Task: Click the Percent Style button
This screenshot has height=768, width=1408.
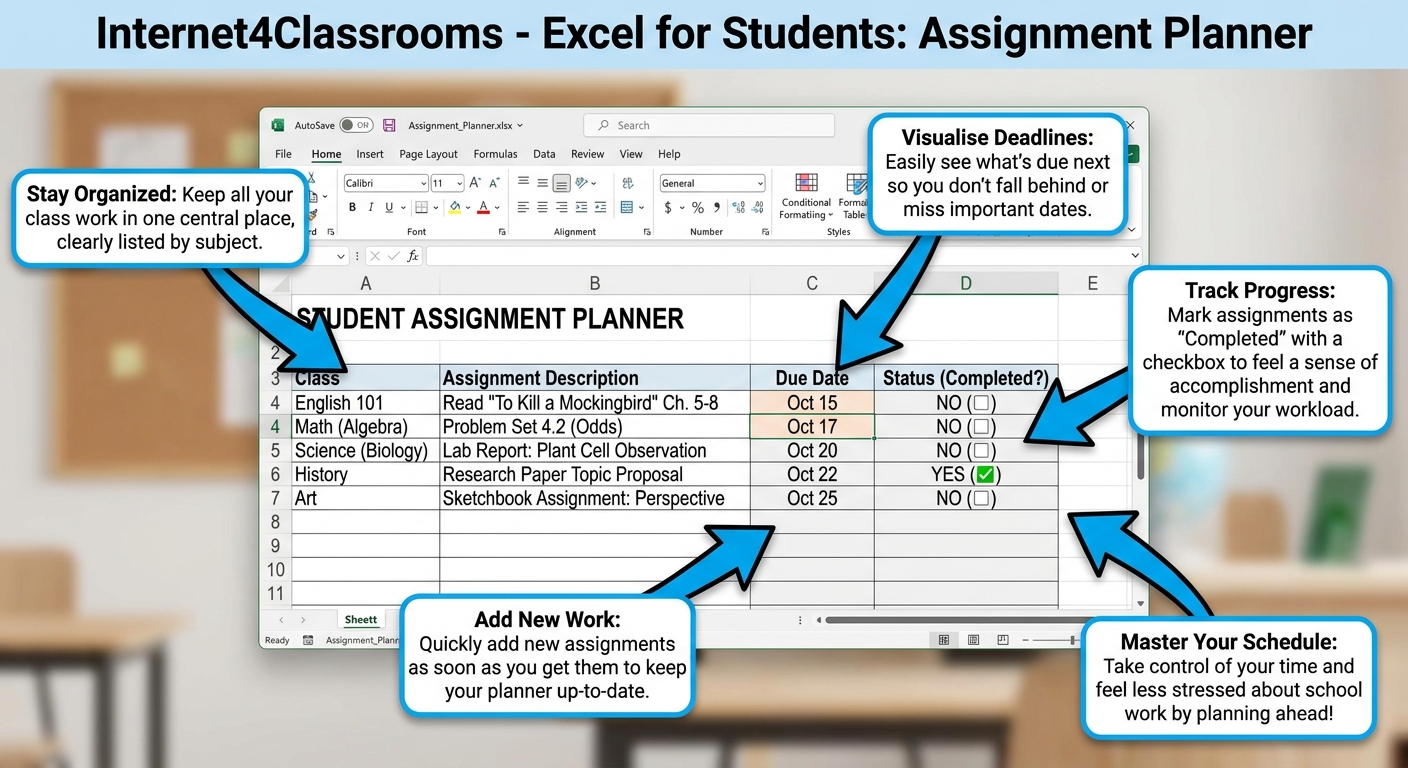Action: coord(698,208)
